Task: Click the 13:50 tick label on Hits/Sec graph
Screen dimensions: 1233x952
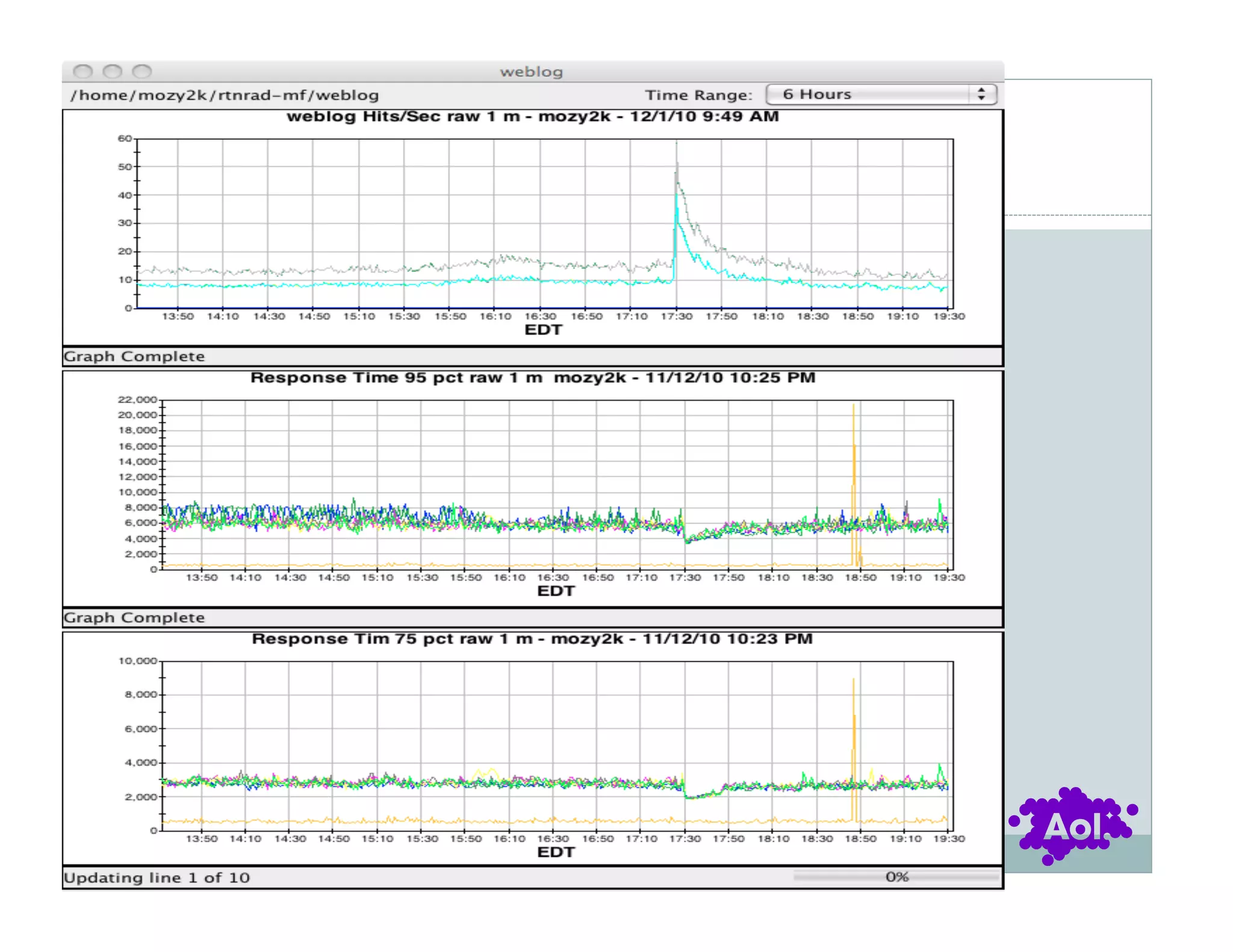Action: coord(178,317)
